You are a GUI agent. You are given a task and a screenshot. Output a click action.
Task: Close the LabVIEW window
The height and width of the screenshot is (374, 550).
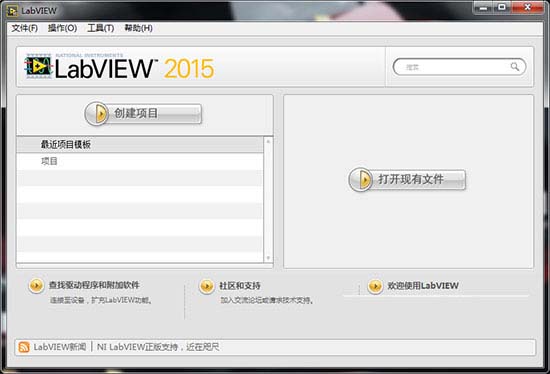[x=527, y=7]
